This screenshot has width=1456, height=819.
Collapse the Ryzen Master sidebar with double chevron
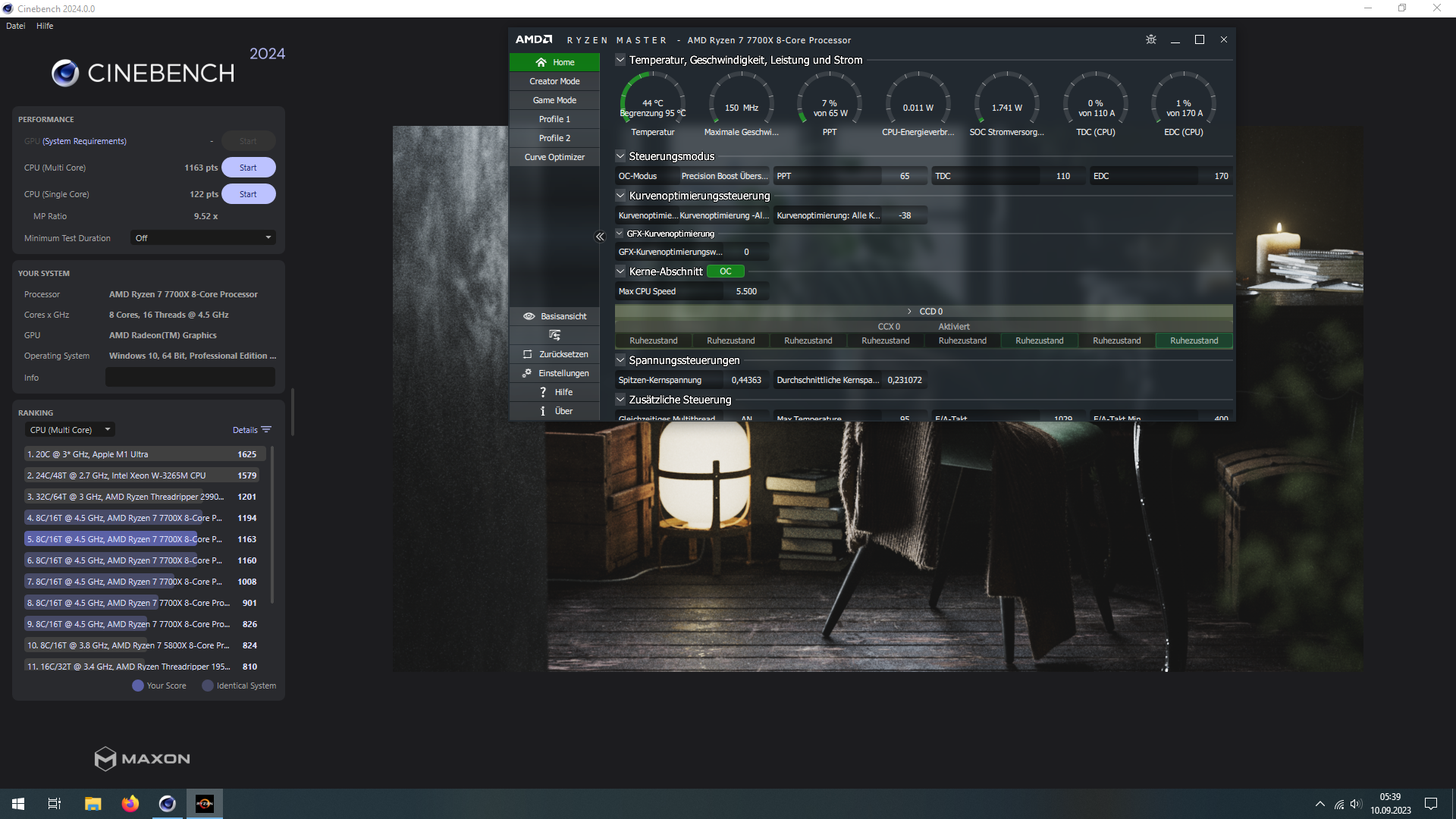(600, 237)
